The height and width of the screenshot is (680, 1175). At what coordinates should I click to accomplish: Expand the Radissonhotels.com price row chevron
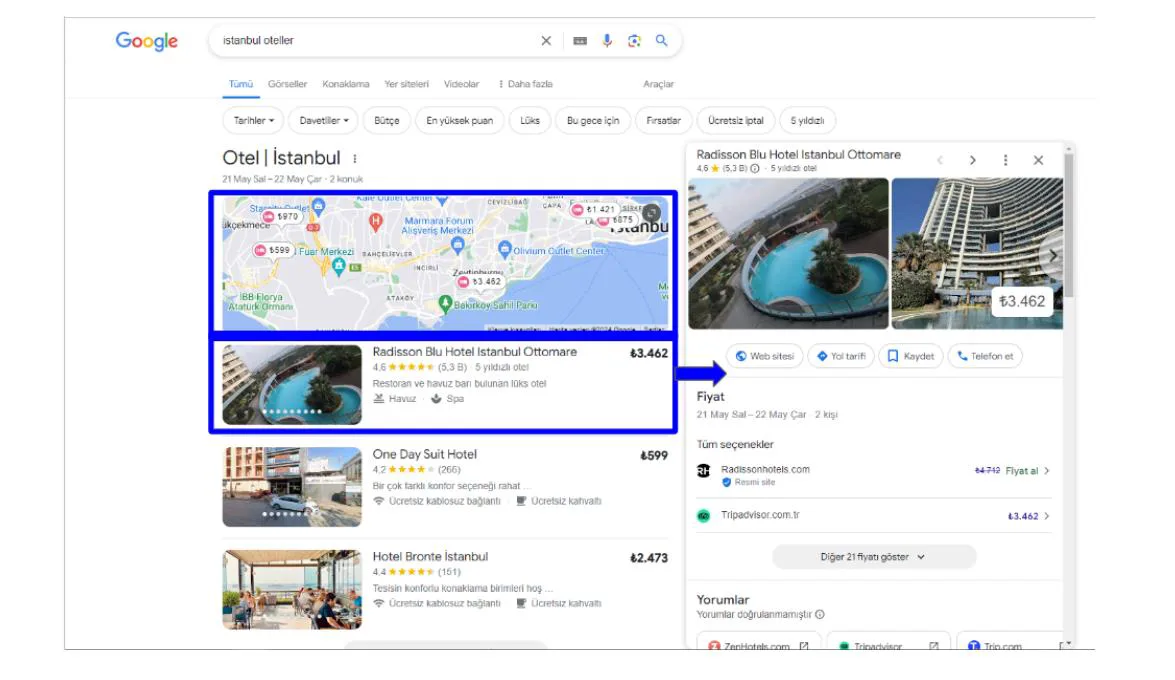pyautogui.click(x=1047, y=471)
